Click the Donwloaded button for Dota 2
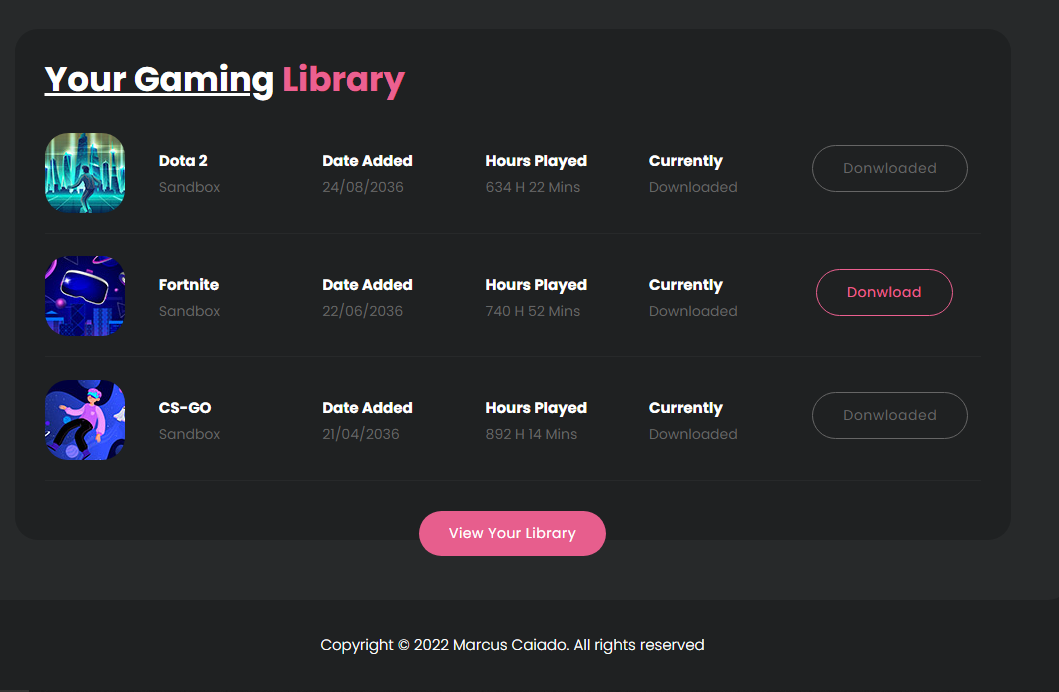Viewport: 1059px width, 692px height. pos(889,168)
